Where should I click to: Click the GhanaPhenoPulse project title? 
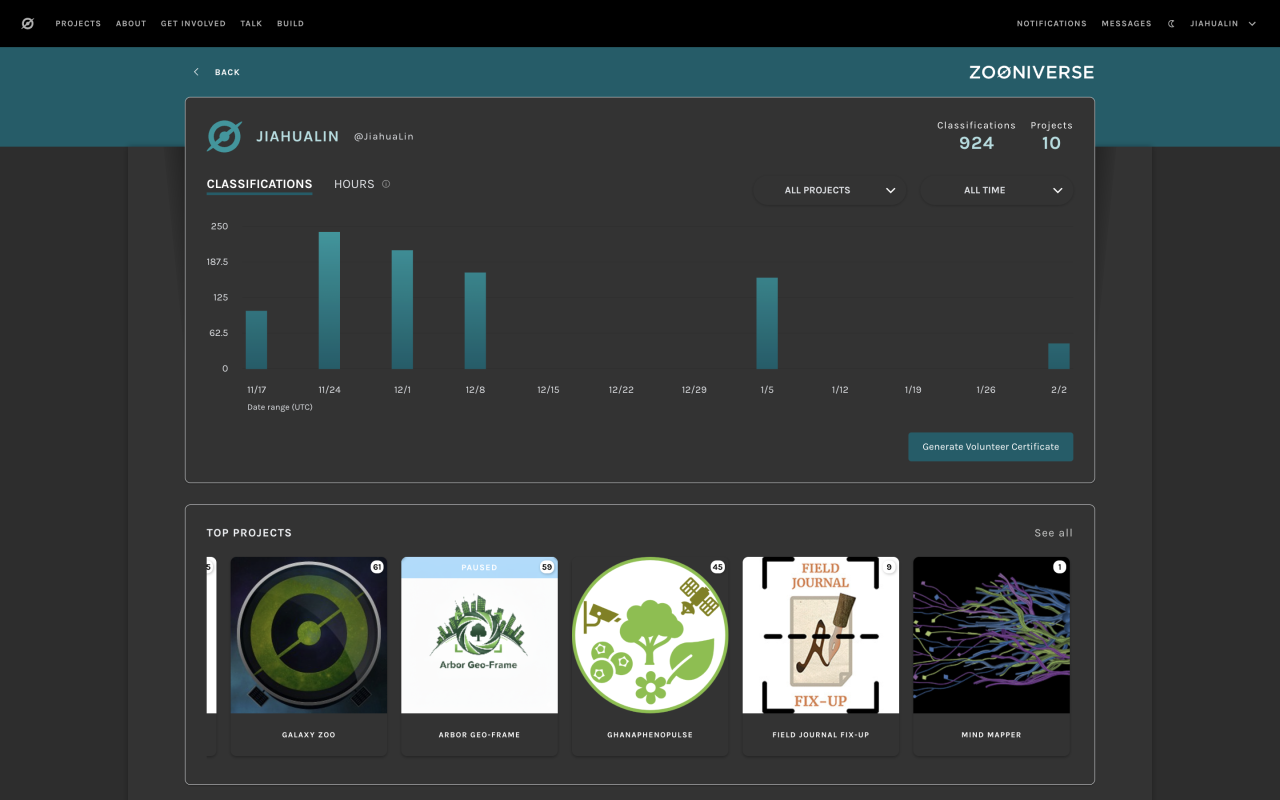click(x=650, y=735)
